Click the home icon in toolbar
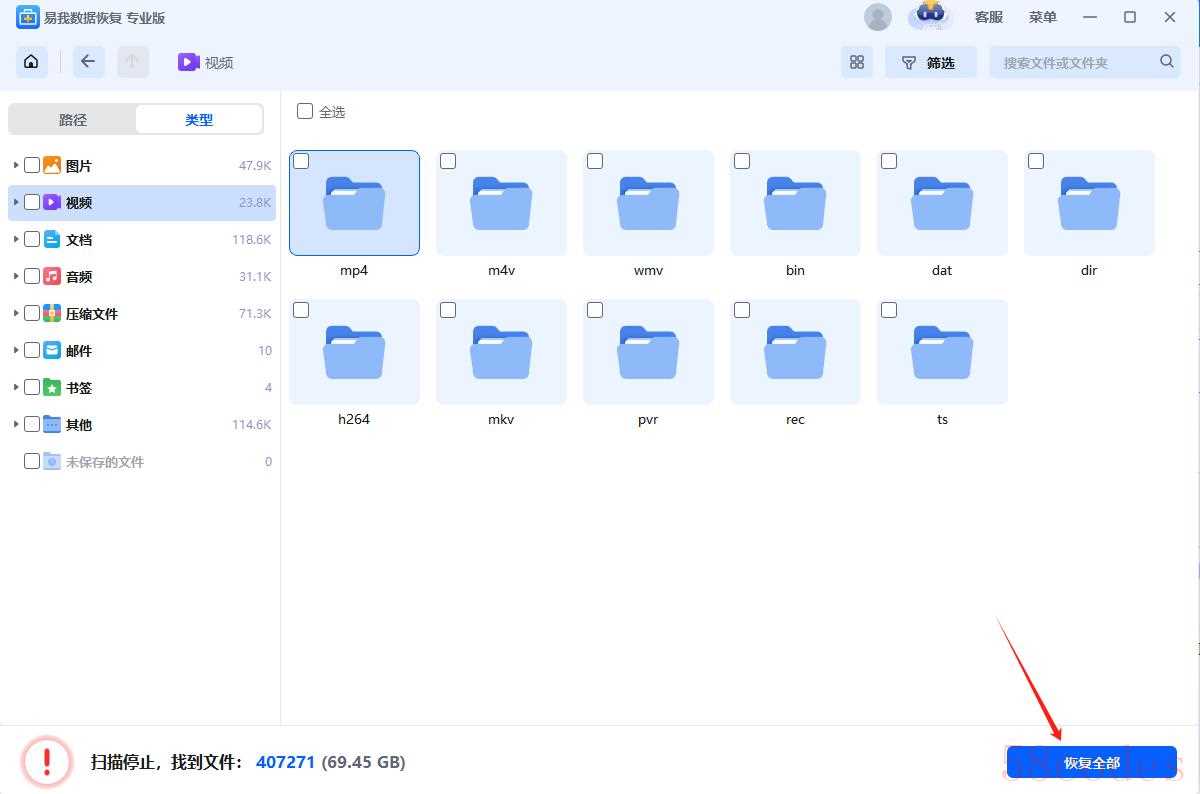Screen dimensions: 1200x794 (31, 62)
